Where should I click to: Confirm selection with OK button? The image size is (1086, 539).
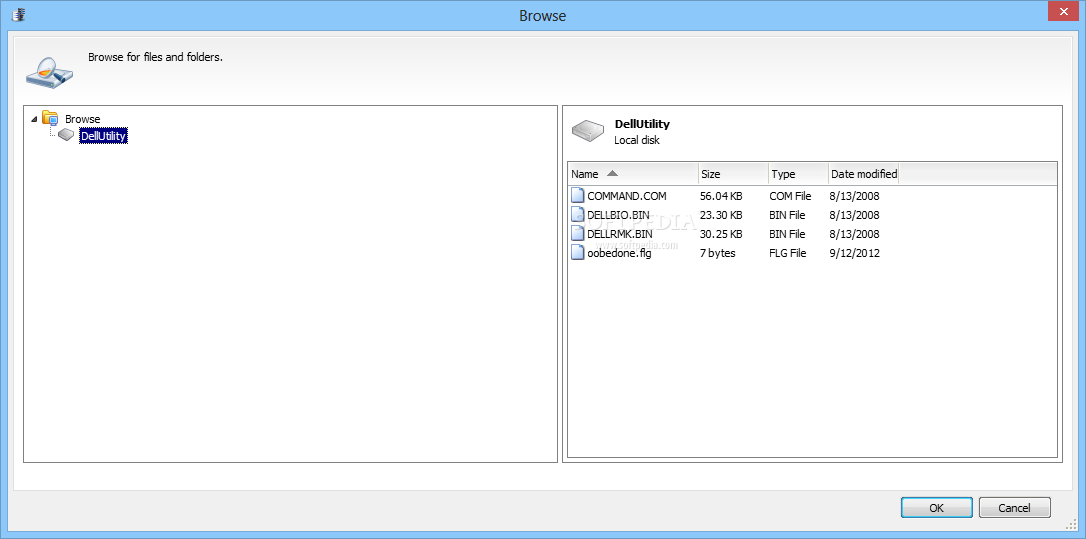[x=936, y=508]
